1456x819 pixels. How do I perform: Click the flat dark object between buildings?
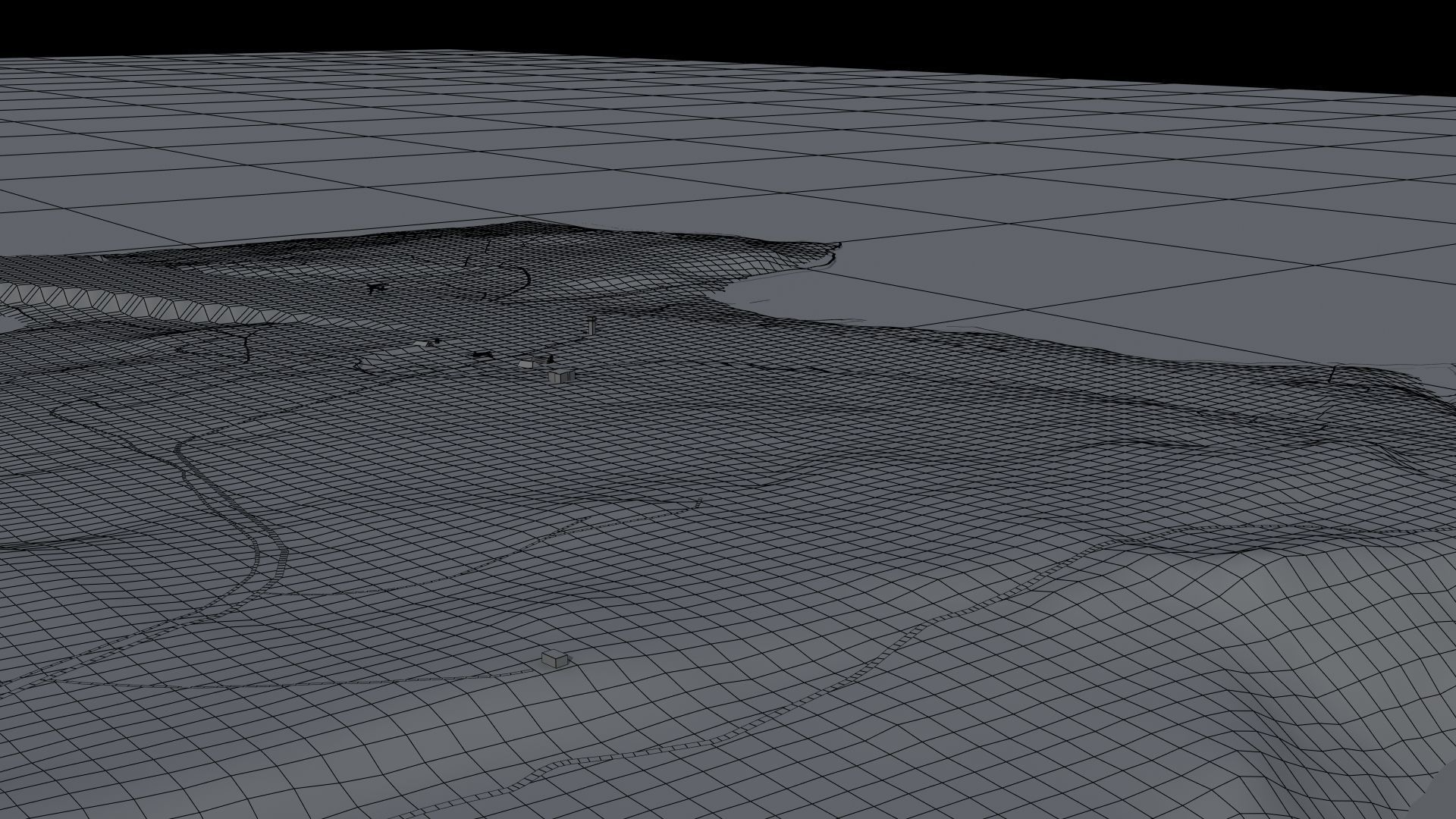click(x=482, y=354)
